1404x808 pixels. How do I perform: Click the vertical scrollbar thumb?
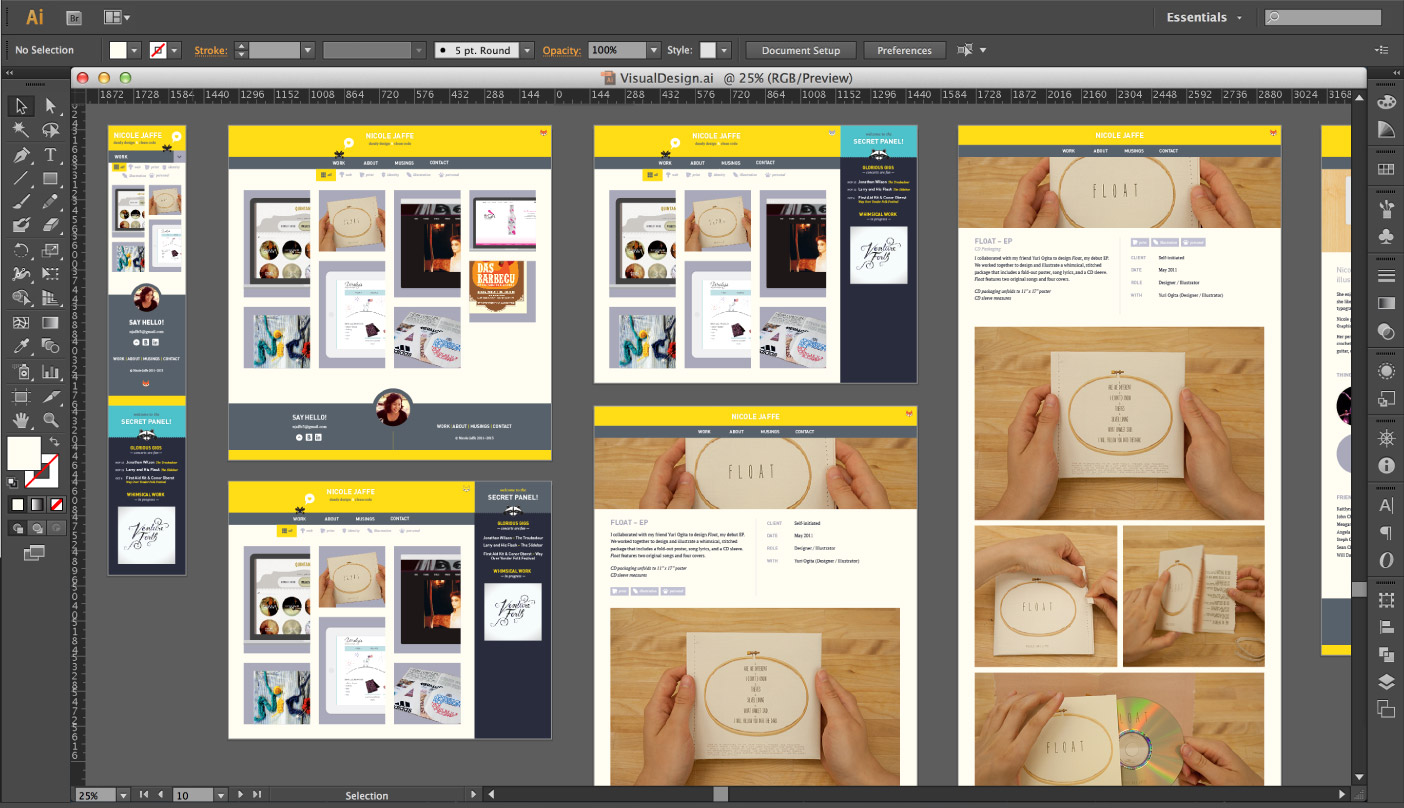pos(1358,590)
